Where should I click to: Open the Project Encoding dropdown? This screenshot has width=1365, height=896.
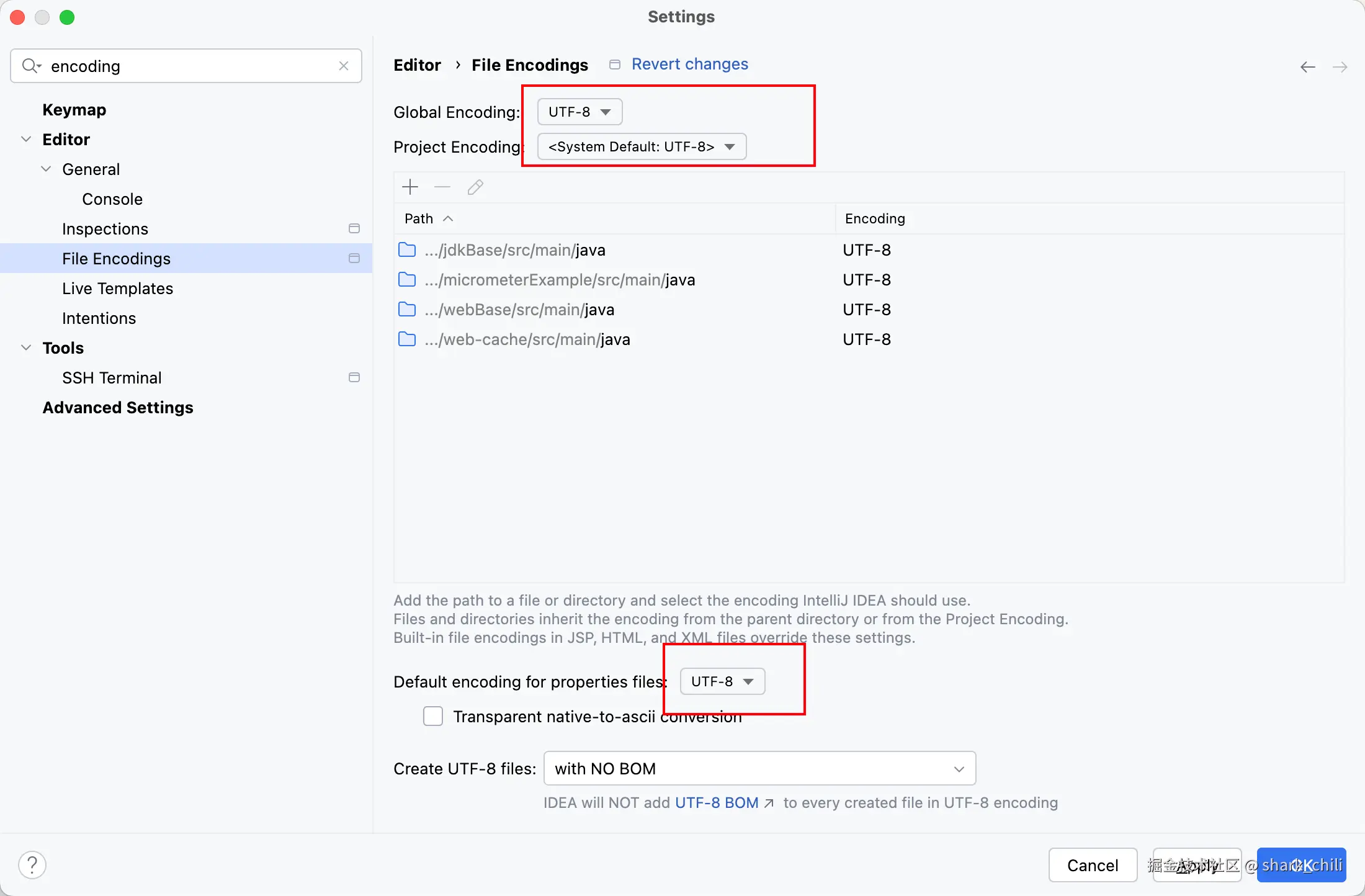642,146
